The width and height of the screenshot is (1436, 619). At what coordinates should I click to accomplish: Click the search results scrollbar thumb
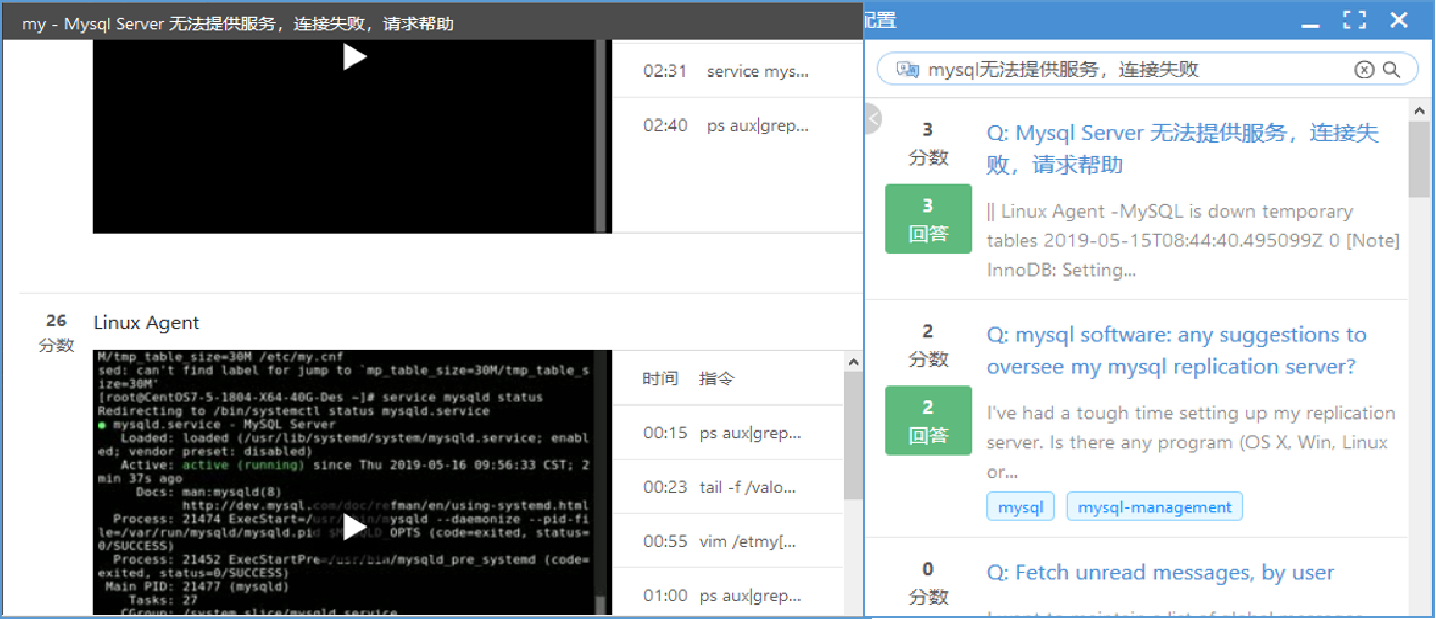coord(1419,158)
